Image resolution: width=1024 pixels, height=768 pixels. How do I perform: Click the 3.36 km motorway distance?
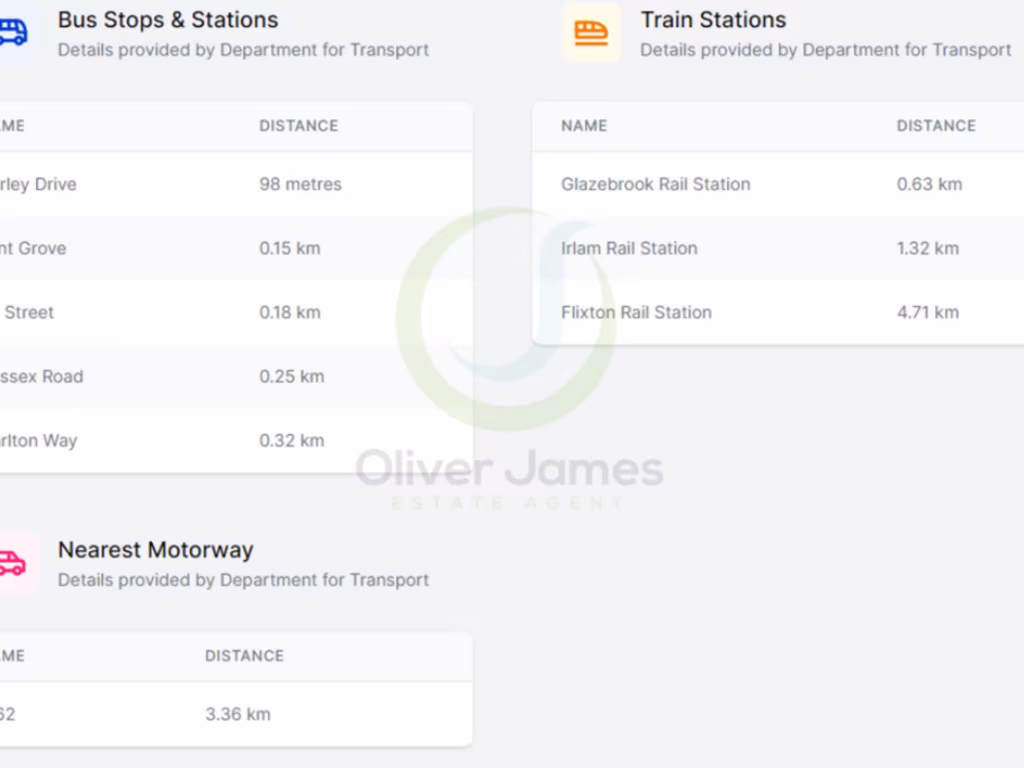[x=237, y=714]
